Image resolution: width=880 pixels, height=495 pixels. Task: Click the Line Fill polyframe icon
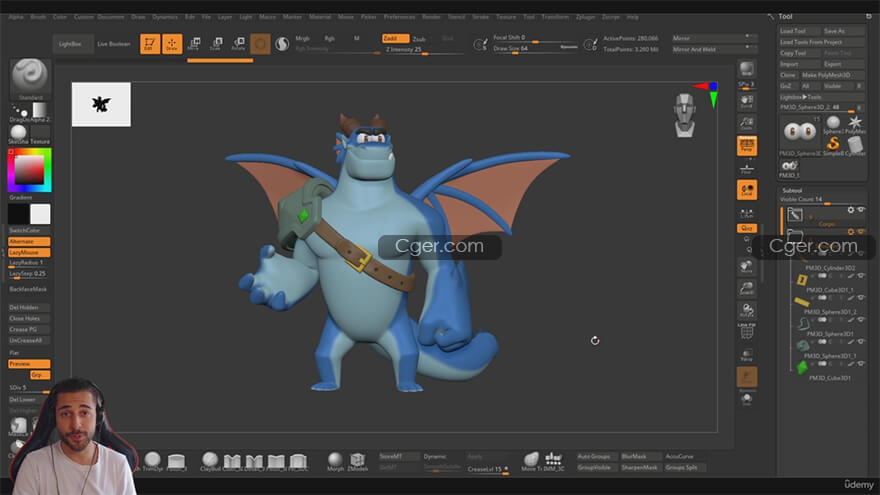coord(746,332)
